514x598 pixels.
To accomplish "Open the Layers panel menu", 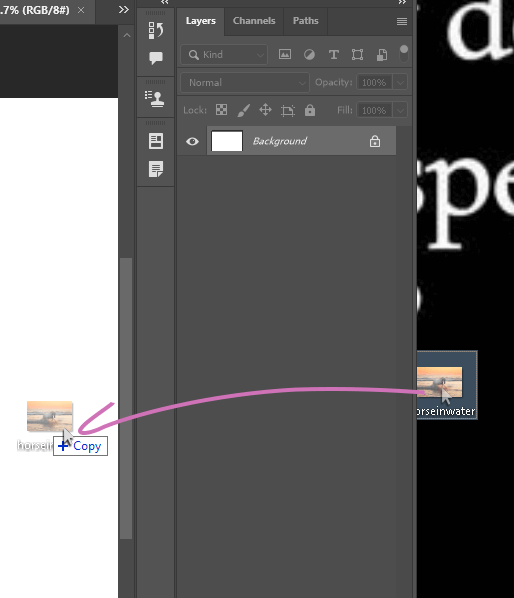I will pyautogui.click(x=402, y=21).
